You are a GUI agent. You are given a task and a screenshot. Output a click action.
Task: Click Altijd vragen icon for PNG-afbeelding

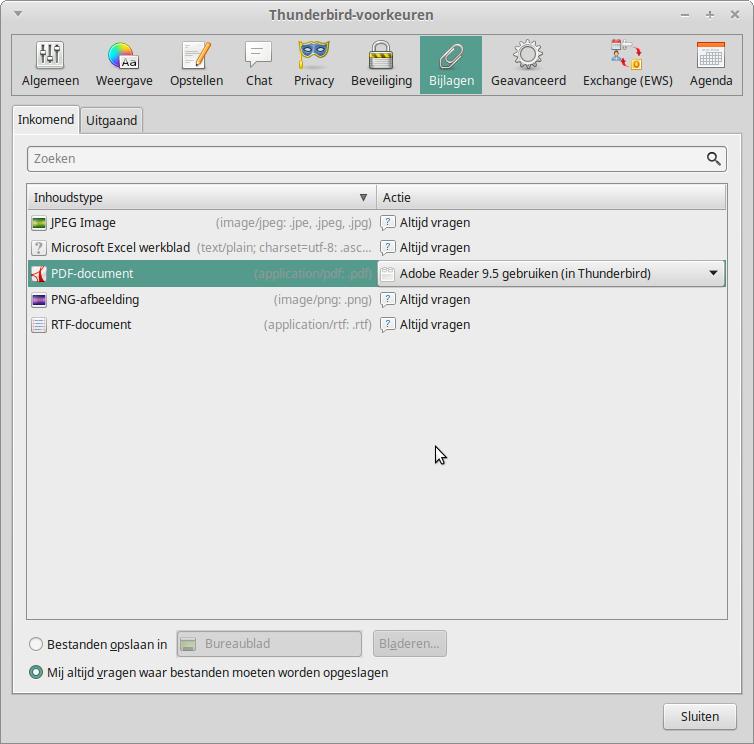click(x=388, y=300)
